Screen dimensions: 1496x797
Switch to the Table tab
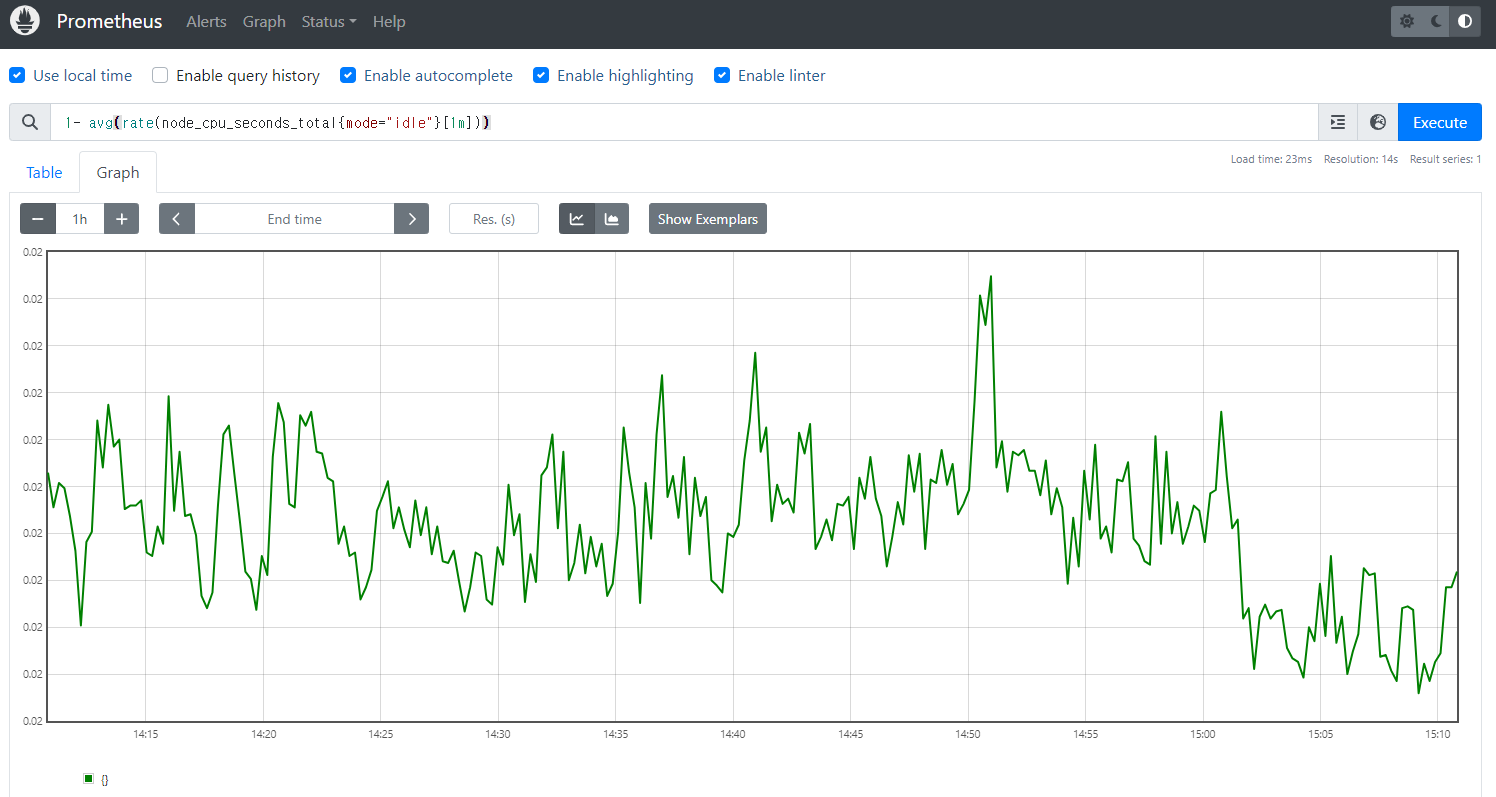pos(44,172)
